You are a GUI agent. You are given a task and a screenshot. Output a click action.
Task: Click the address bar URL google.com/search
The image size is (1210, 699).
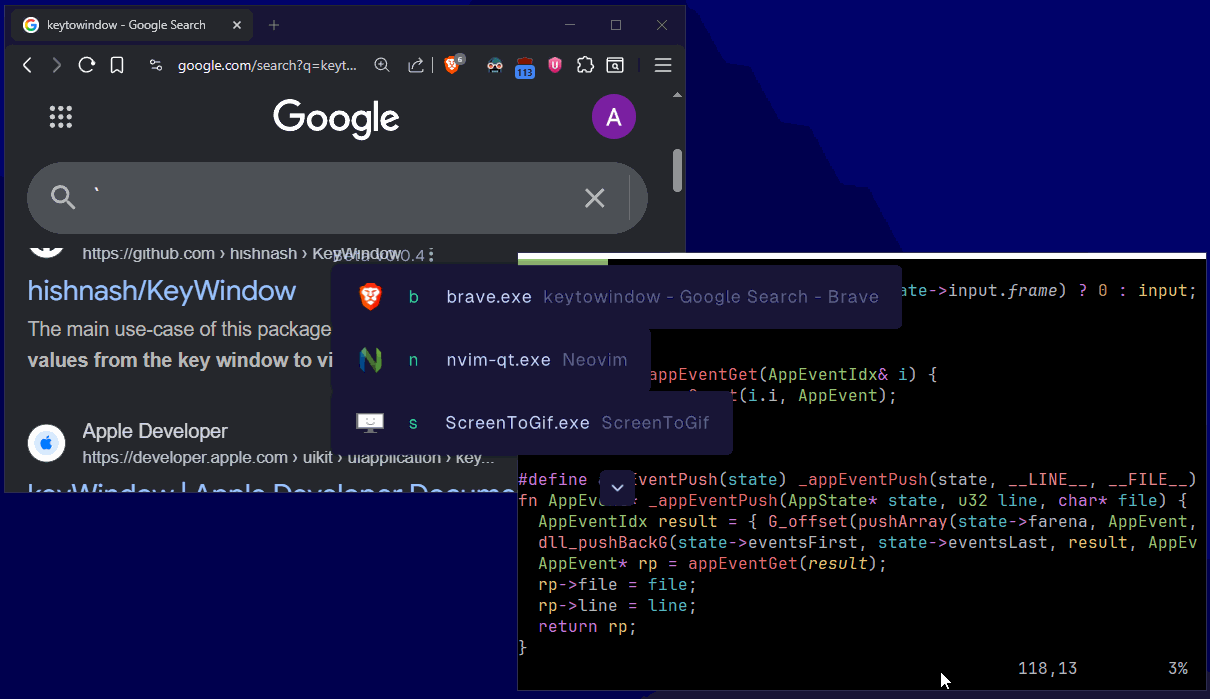pyautogui.click(x=267, y=65)
